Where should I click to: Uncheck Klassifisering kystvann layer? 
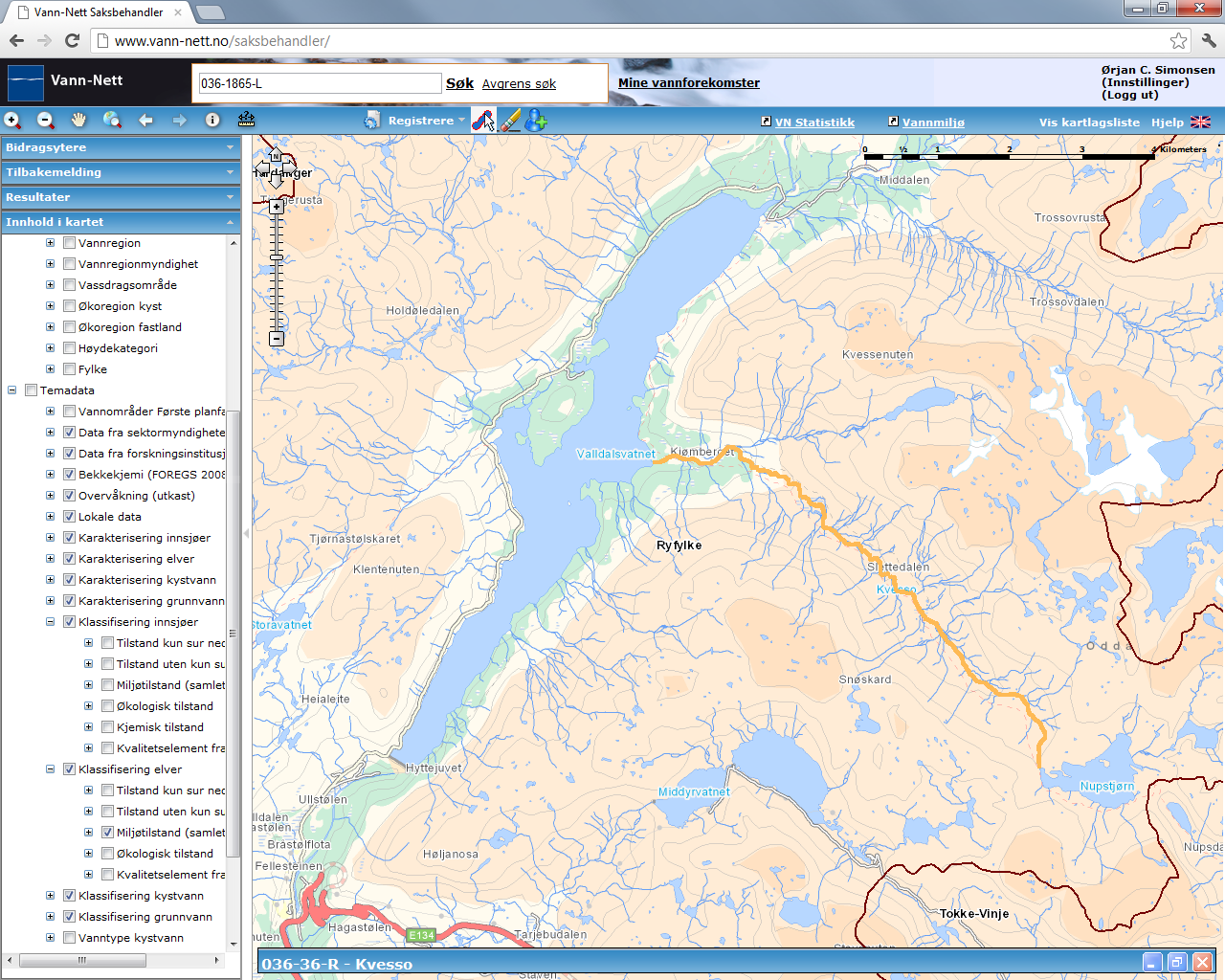[69, 896]
